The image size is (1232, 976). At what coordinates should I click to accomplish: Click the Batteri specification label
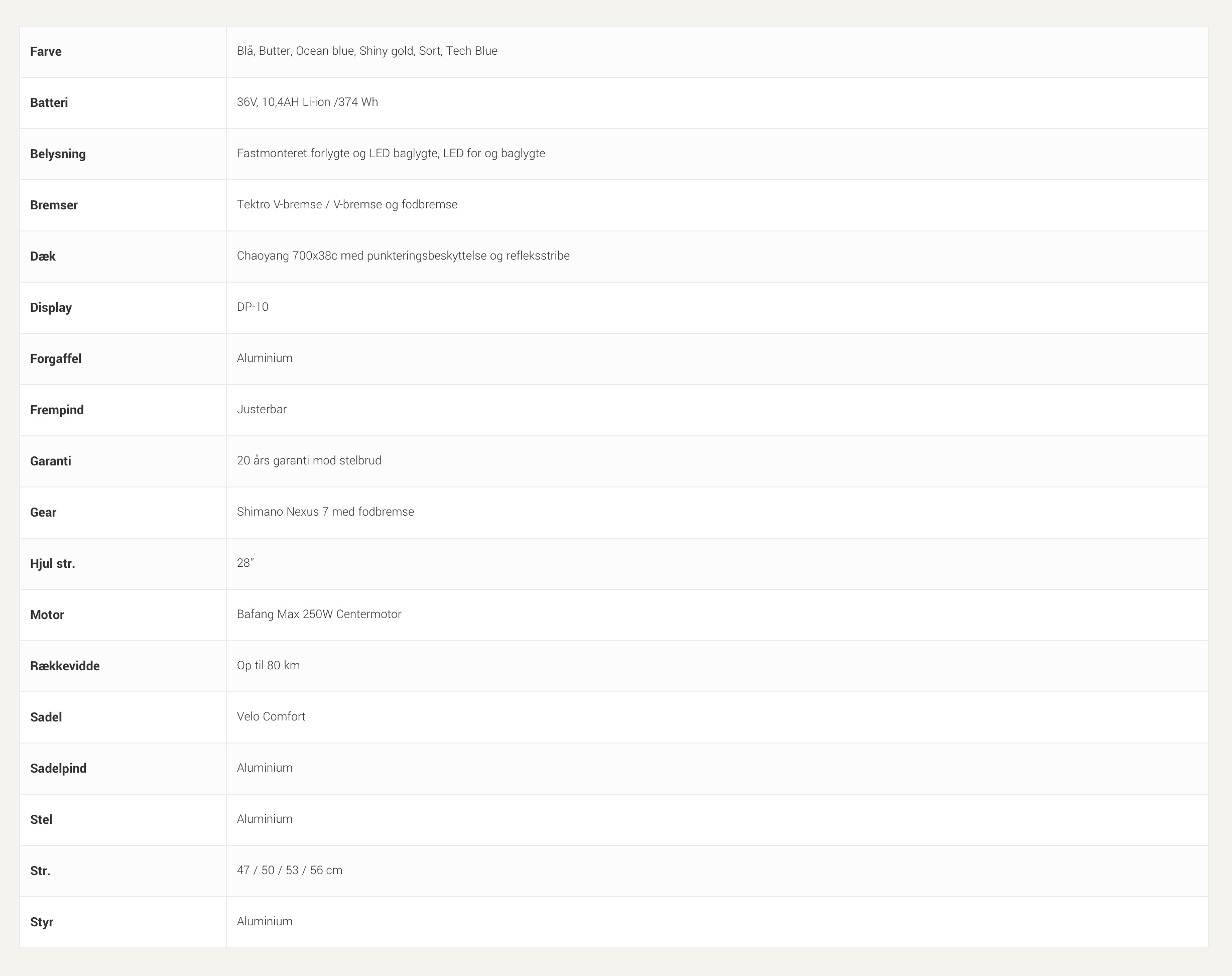click(49, 103)
